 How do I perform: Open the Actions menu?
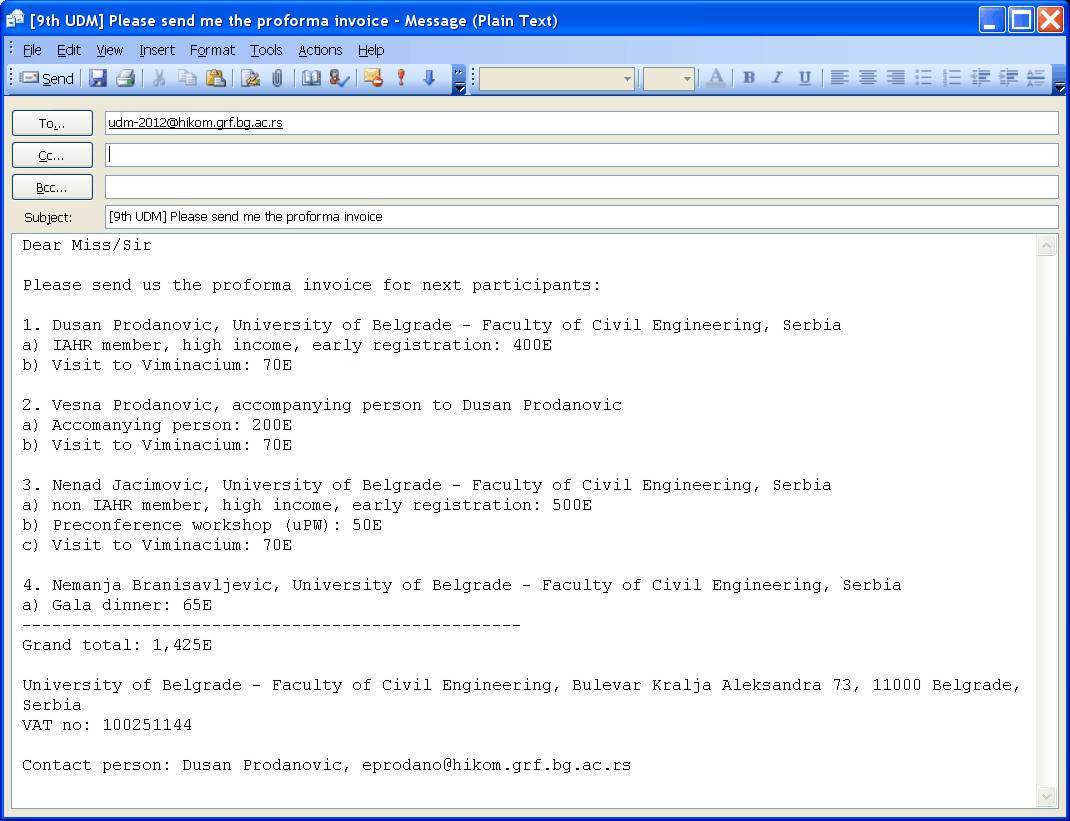click(x=320, y=50)
